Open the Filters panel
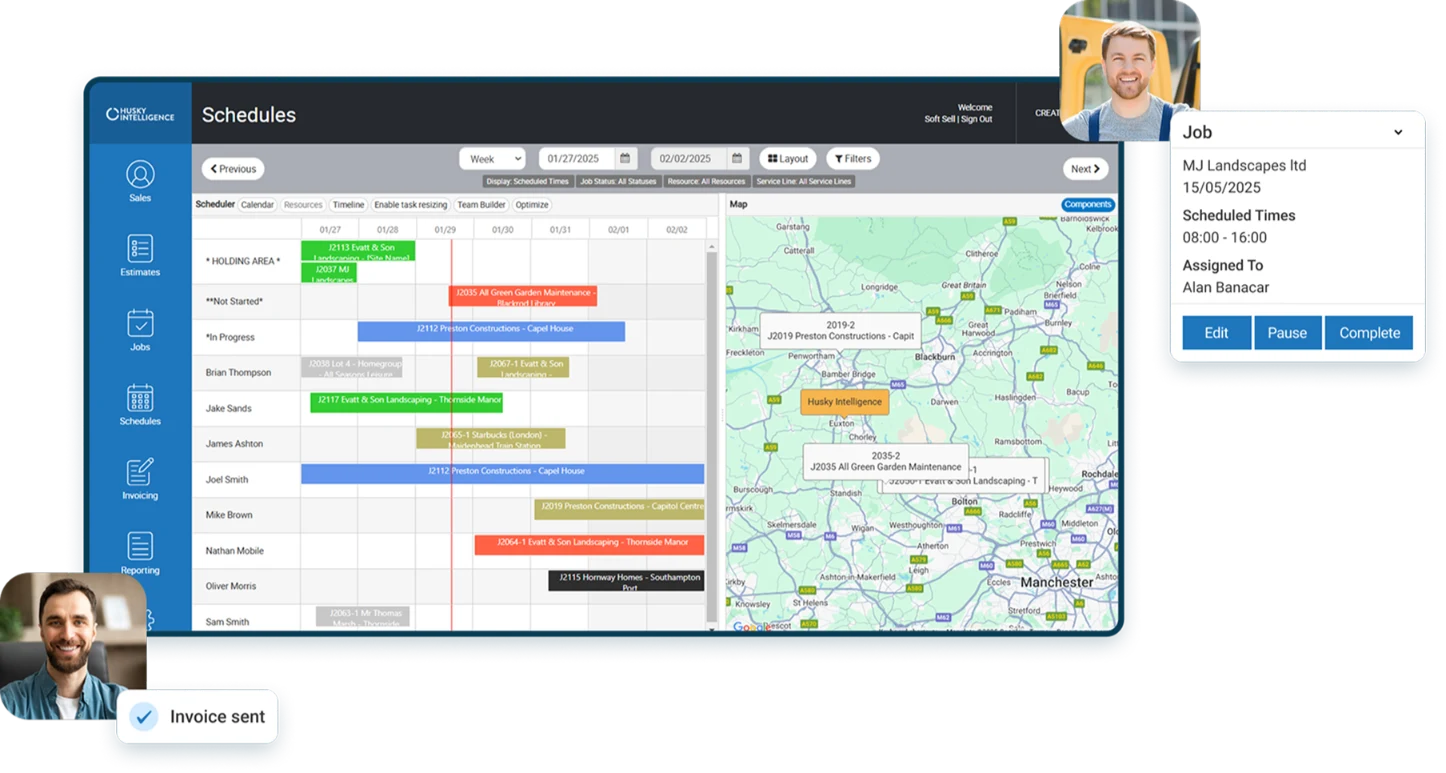 [x=852, y=158]
